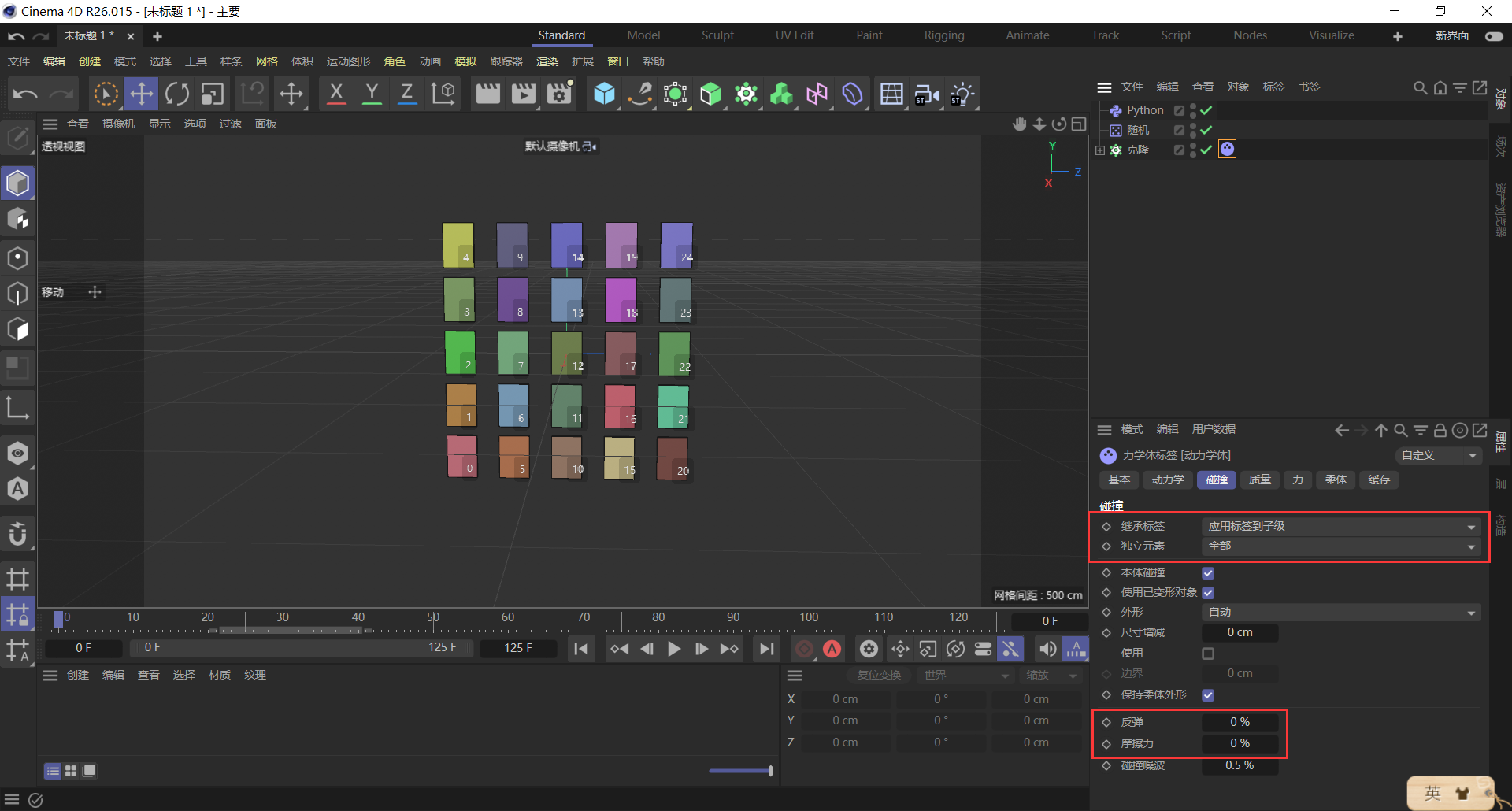Open 世界 coordinate space dropdown
The image size is (1512, 811).
tap(965, 676)
